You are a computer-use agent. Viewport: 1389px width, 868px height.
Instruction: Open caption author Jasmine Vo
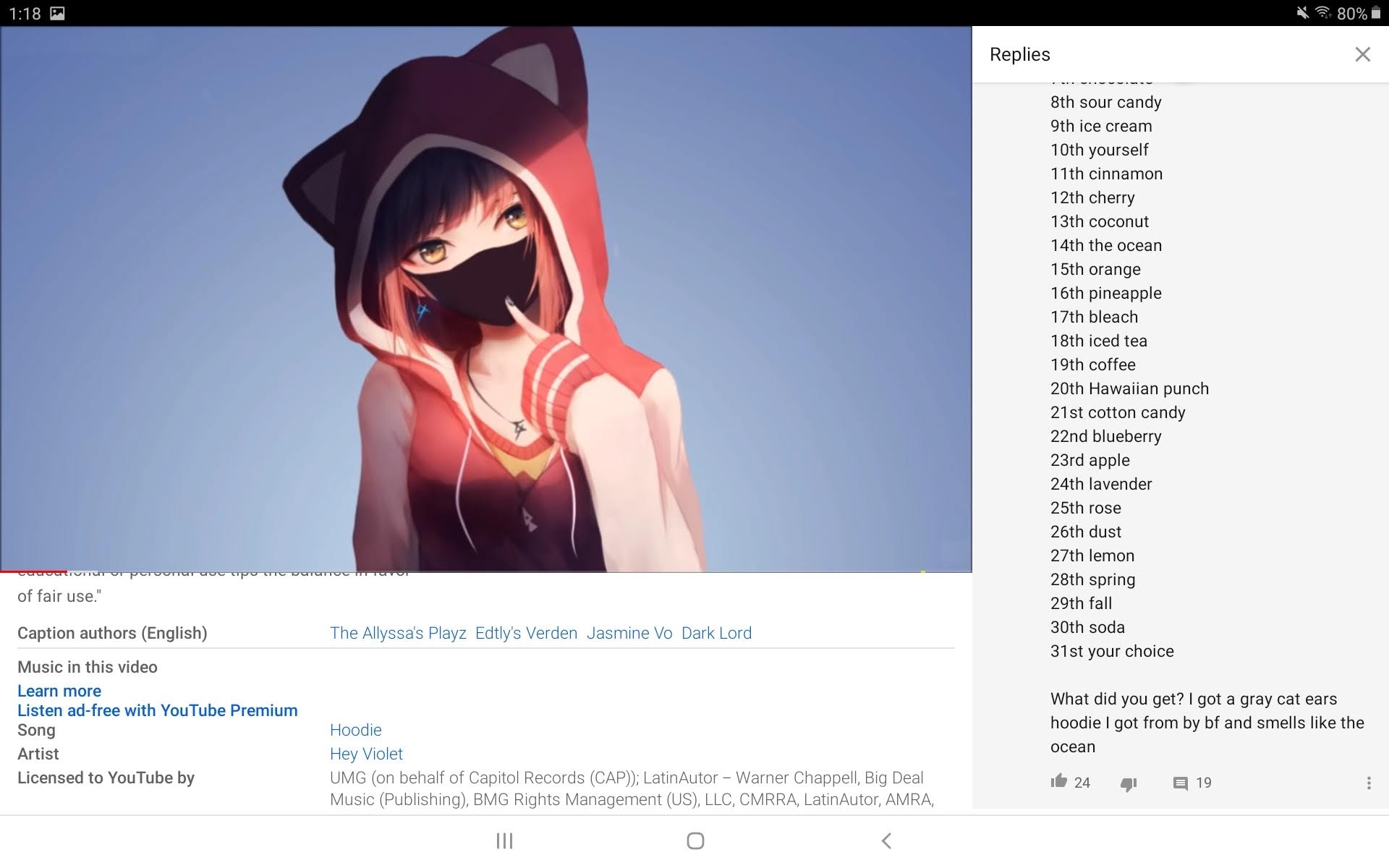[629, 633]
